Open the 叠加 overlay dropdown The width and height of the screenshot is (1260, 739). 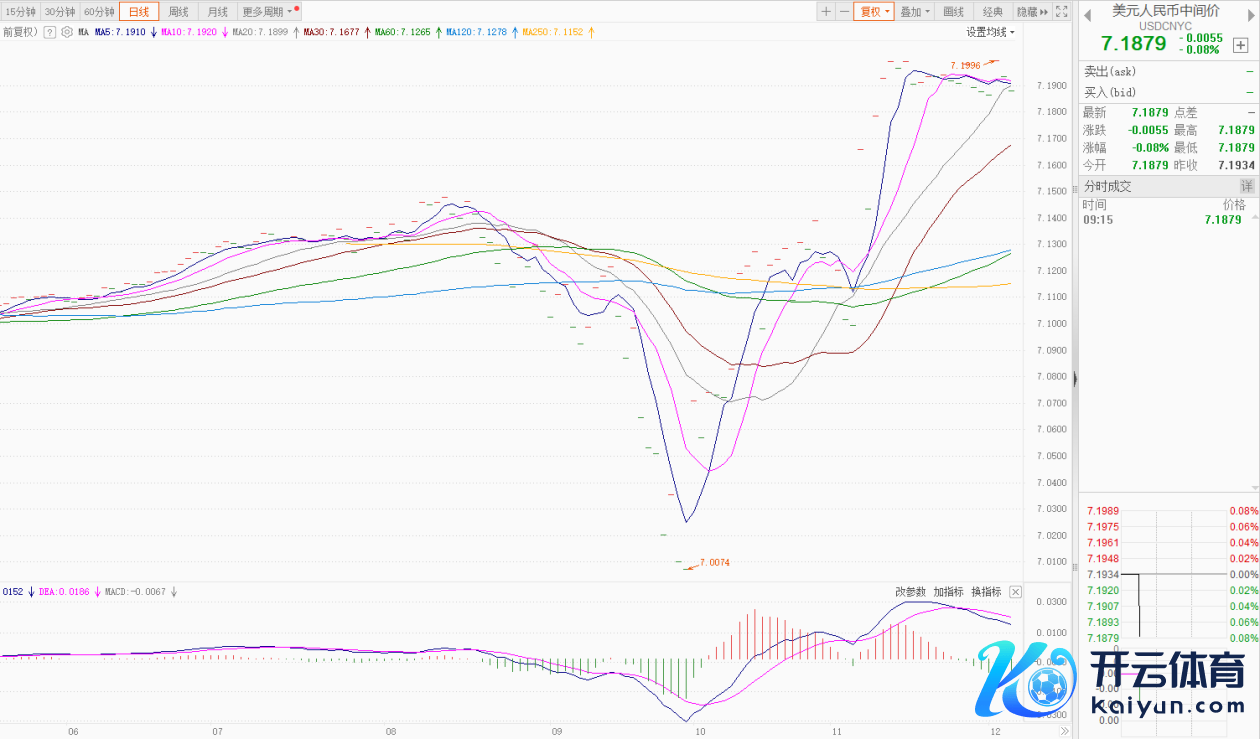coord(915,12)
